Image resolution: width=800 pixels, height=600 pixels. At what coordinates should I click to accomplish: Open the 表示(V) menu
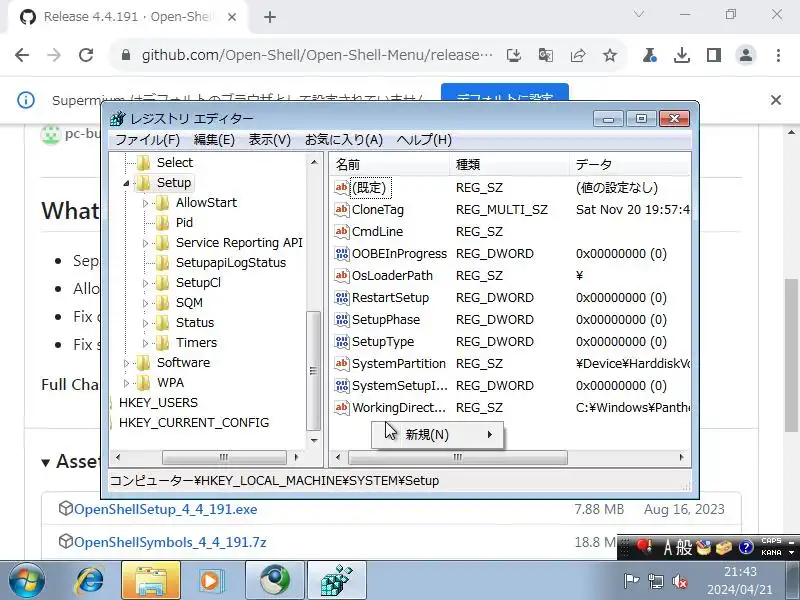269,140
